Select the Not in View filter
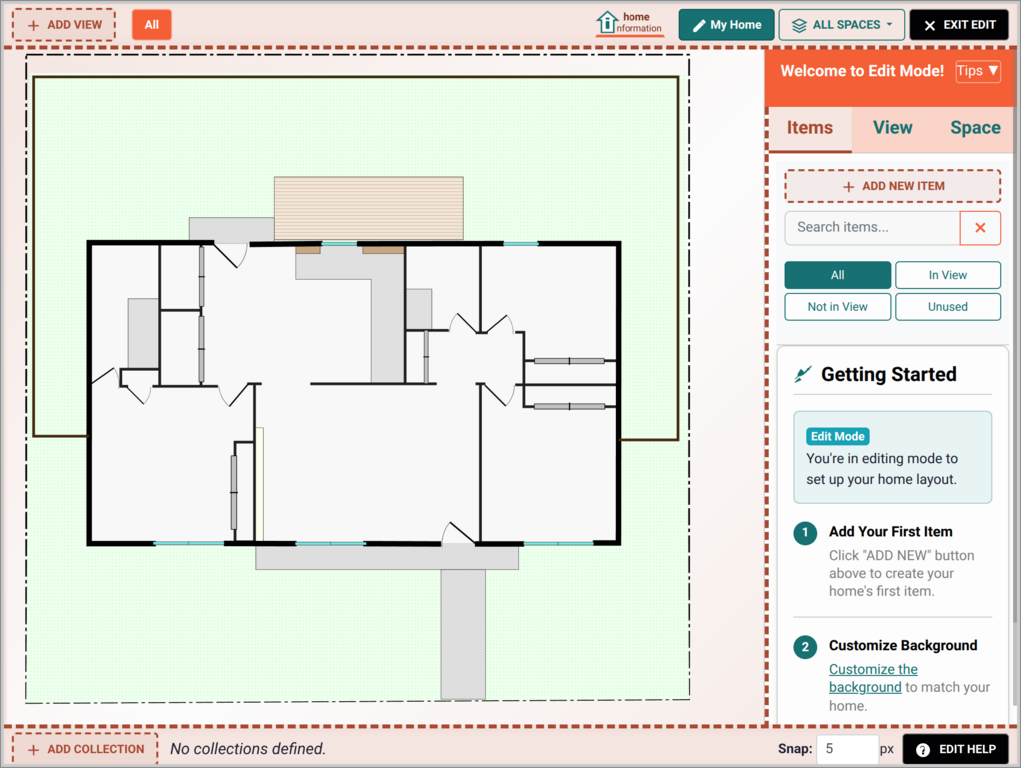The height and width of the screenshot is (768, 1021). click(837, 307)
